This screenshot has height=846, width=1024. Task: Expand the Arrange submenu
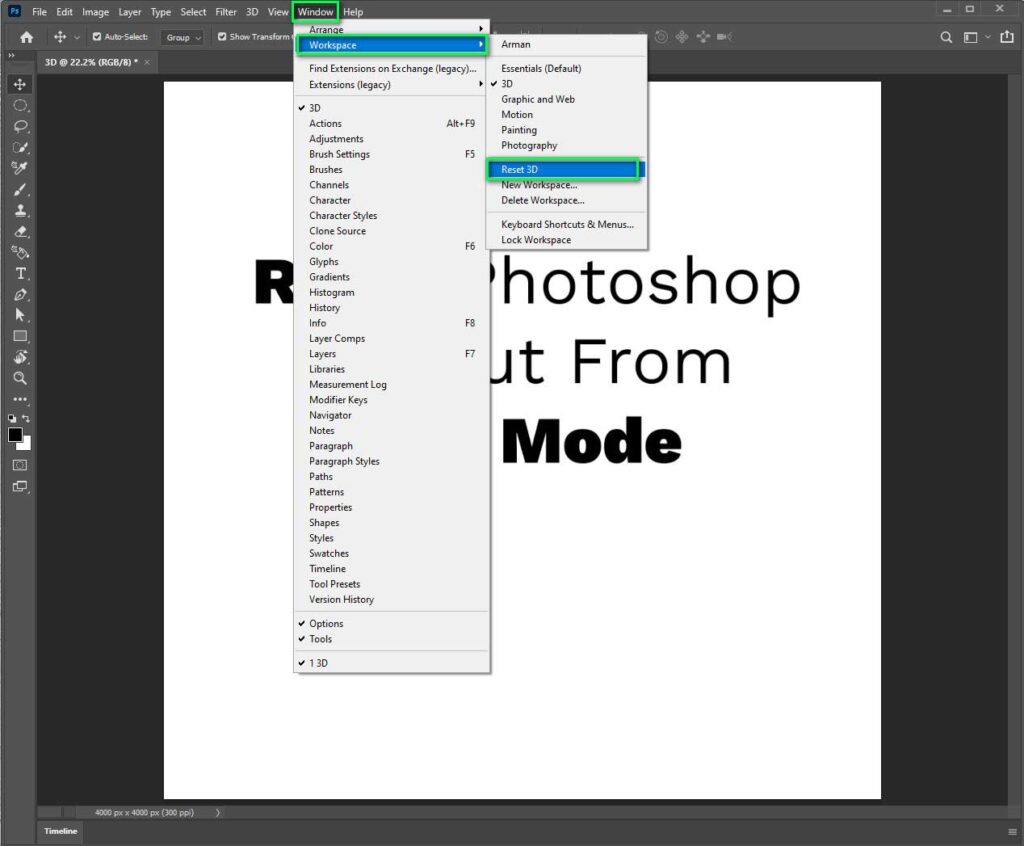[391, 29]
